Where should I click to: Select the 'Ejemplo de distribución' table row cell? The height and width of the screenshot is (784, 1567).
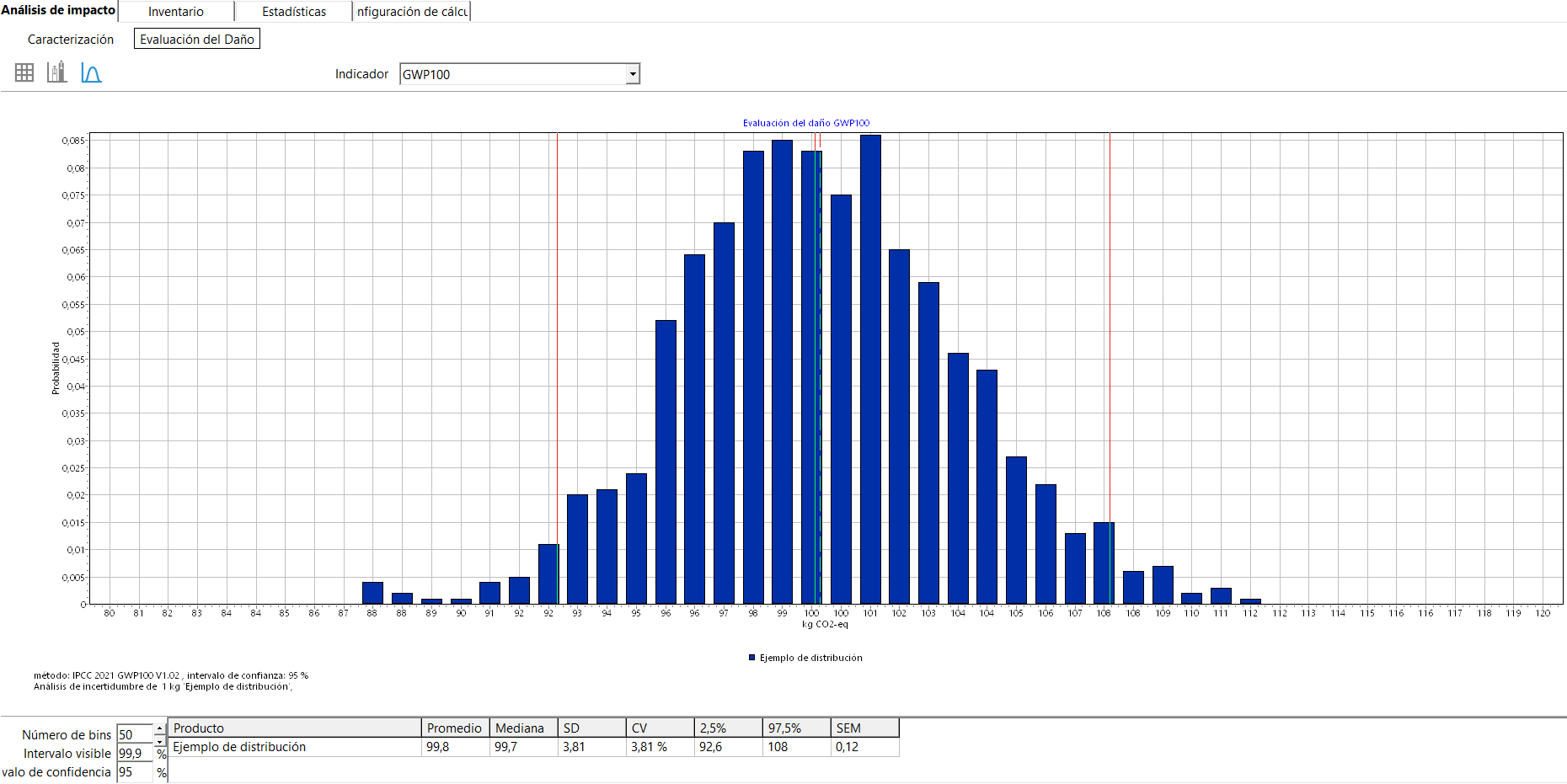295,747
